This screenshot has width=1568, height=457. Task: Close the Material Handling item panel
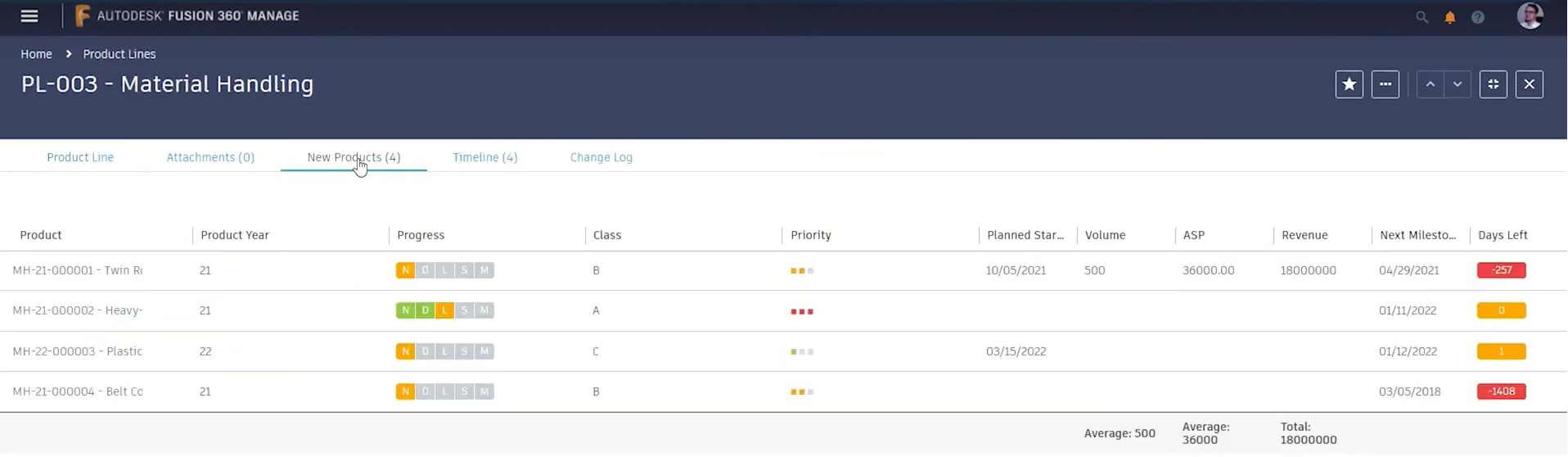[x=1529, y=84]
